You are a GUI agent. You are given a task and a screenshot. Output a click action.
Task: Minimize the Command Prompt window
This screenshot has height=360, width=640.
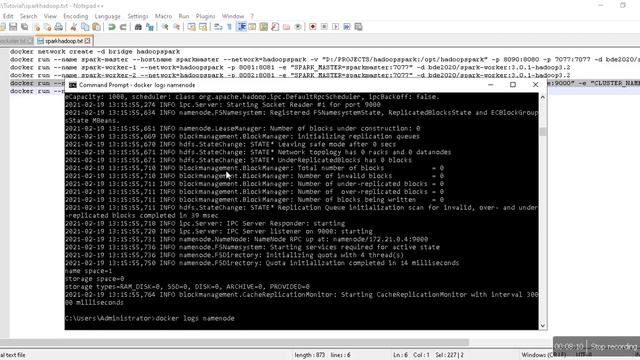(491, 85)
